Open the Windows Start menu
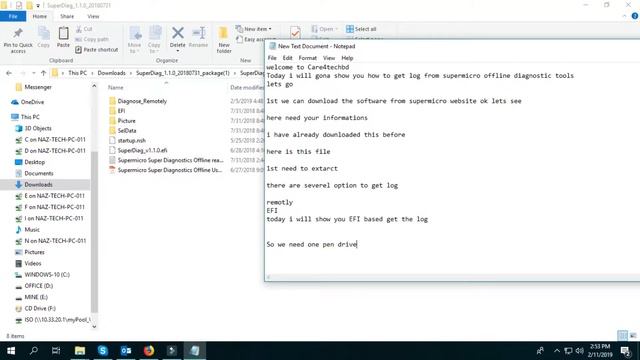The width and height of the screenshot is (640, 360). [x=11, y=351]
